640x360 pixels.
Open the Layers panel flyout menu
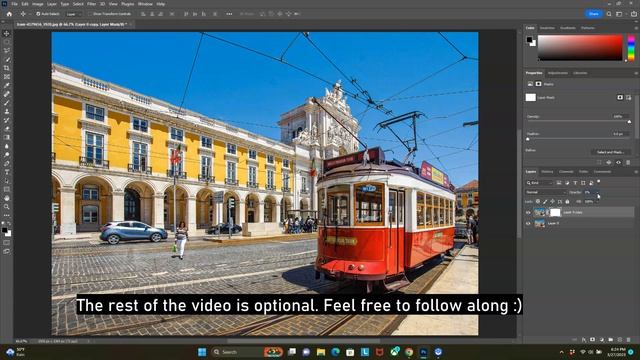(x=636, y=172)
